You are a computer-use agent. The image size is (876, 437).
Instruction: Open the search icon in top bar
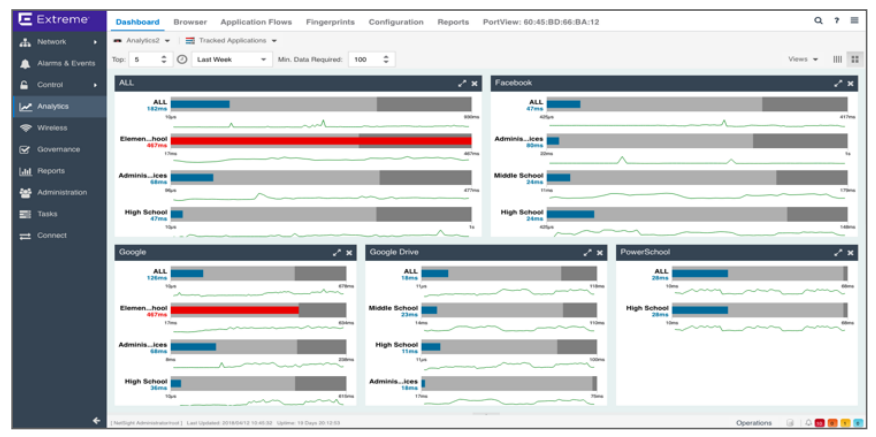click(818, 21)
